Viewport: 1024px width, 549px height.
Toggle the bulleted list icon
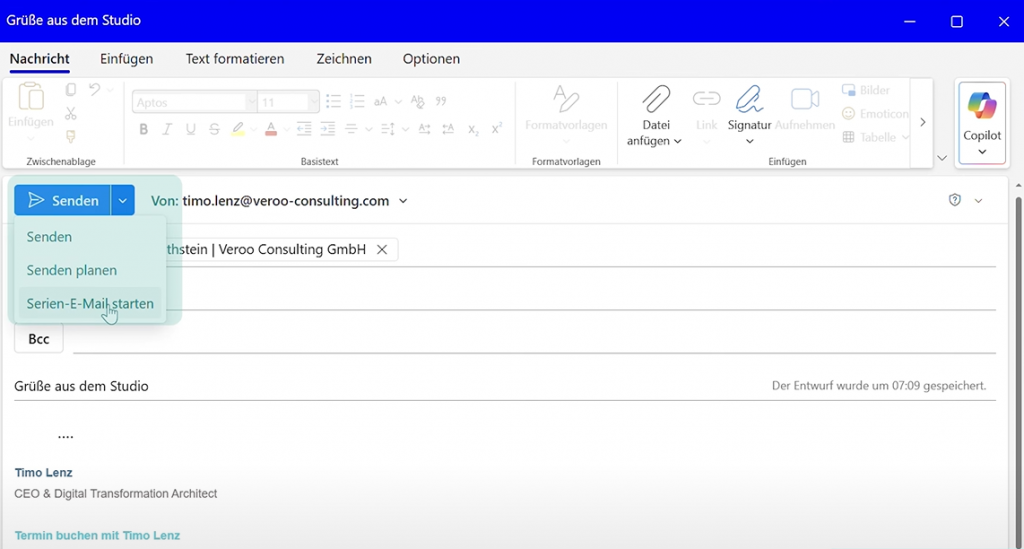click(333, 101)
